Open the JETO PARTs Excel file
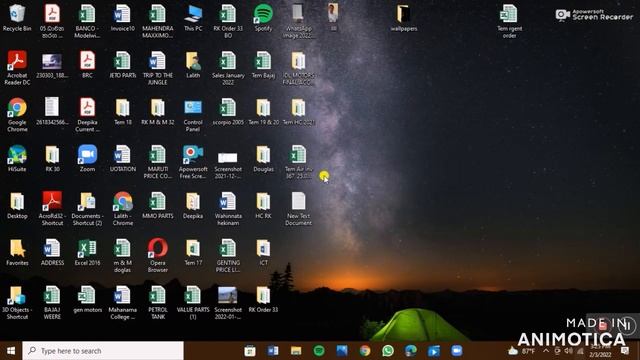 122,64
